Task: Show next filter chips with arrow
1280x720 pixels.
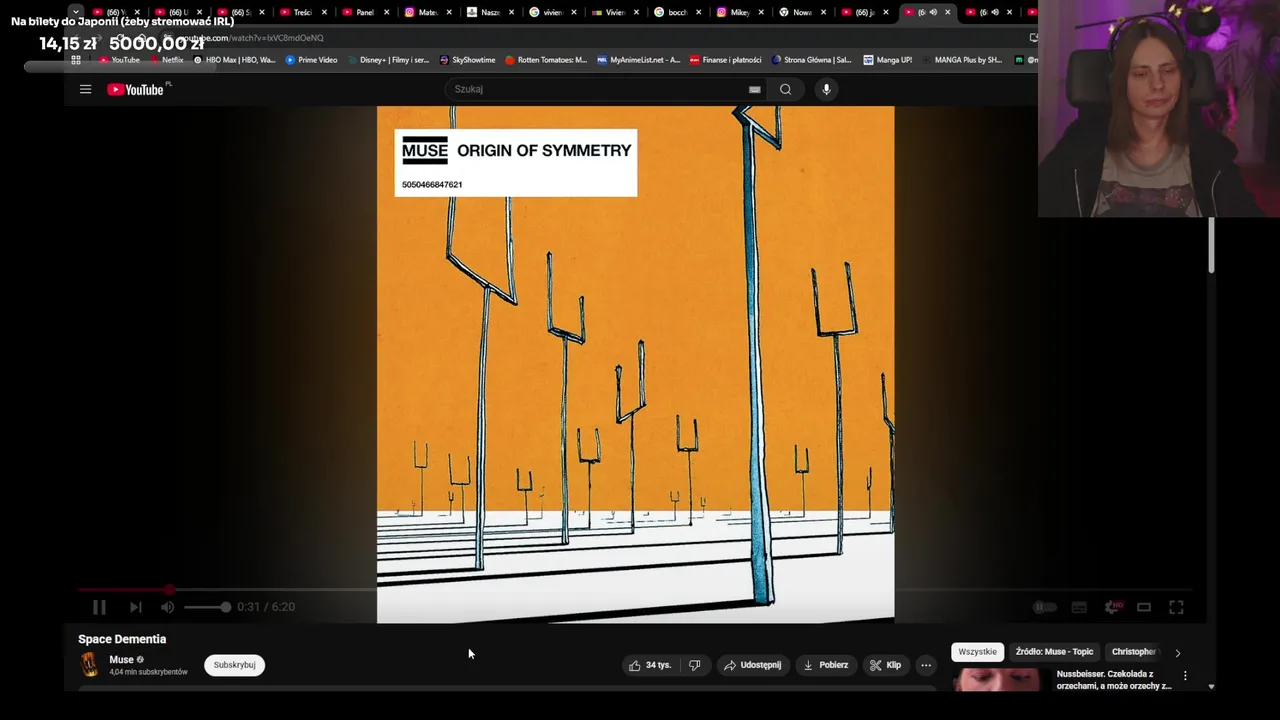Action: click(1177, 653)
